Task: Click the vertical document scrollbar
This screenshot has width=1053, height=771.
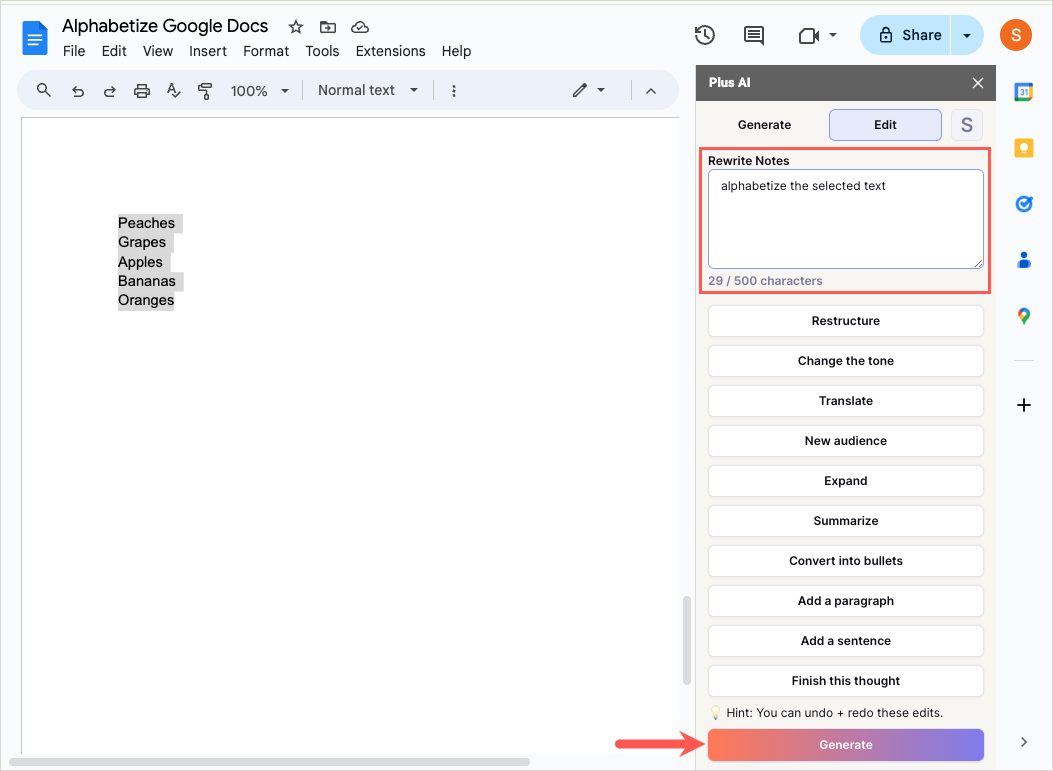Action: (x=686, y=640)
